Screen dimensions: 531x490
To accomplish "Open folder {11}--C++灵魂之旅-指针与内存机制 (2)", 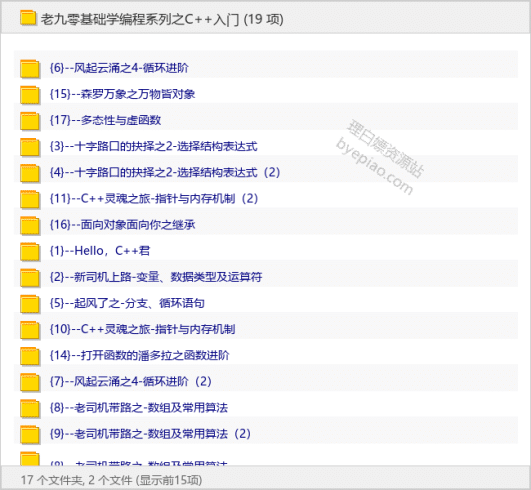I will 154,198.
